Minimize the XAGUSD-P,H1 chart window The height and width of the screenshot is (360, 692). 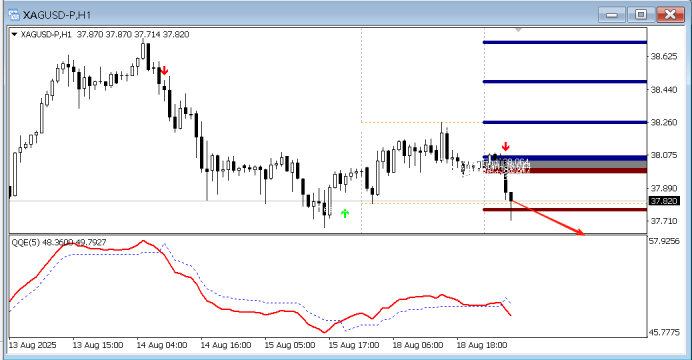coord(612,15)
